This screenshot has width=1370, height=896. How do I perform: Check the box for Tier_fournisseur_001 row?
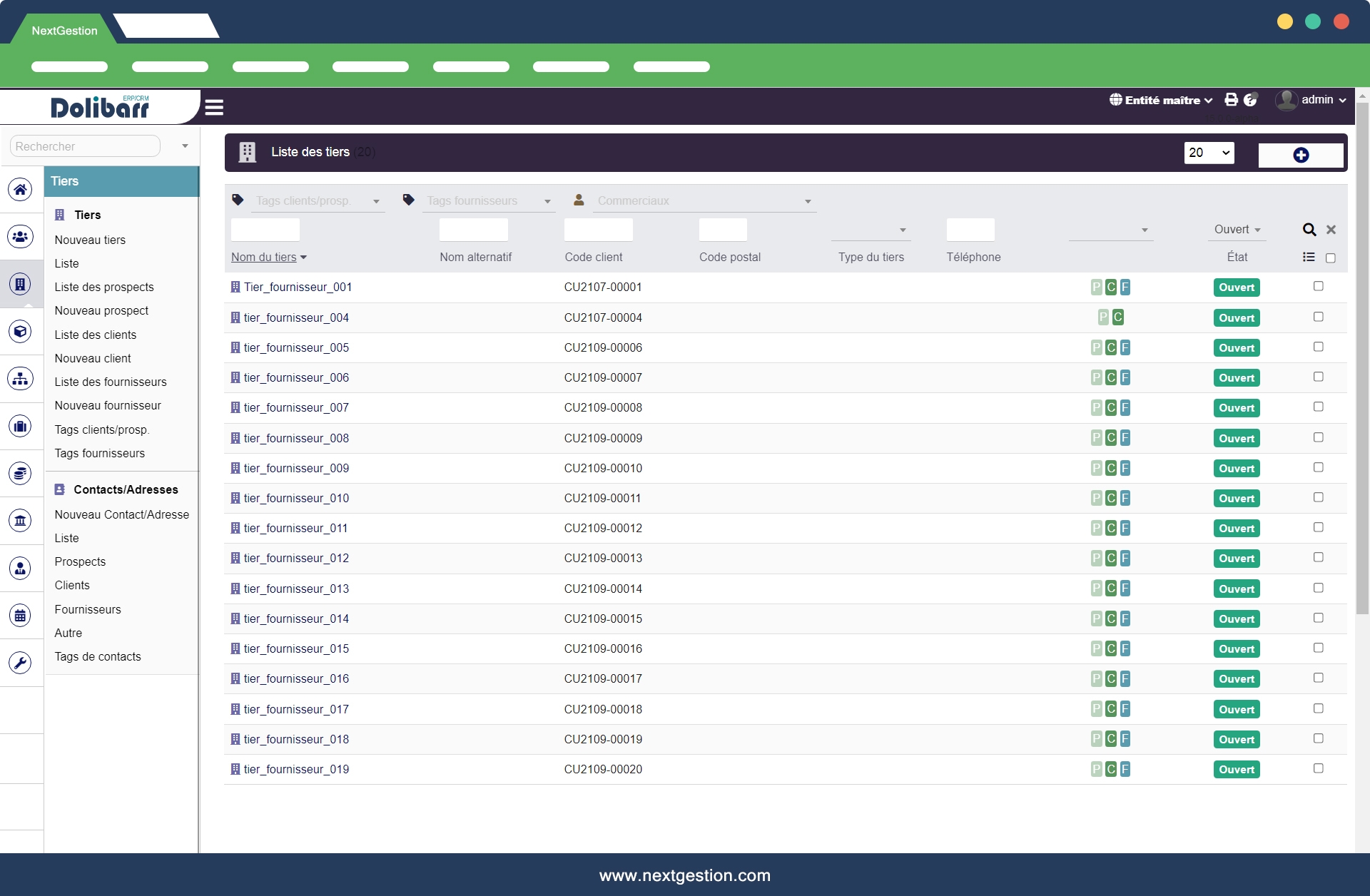click(1318, 286)
